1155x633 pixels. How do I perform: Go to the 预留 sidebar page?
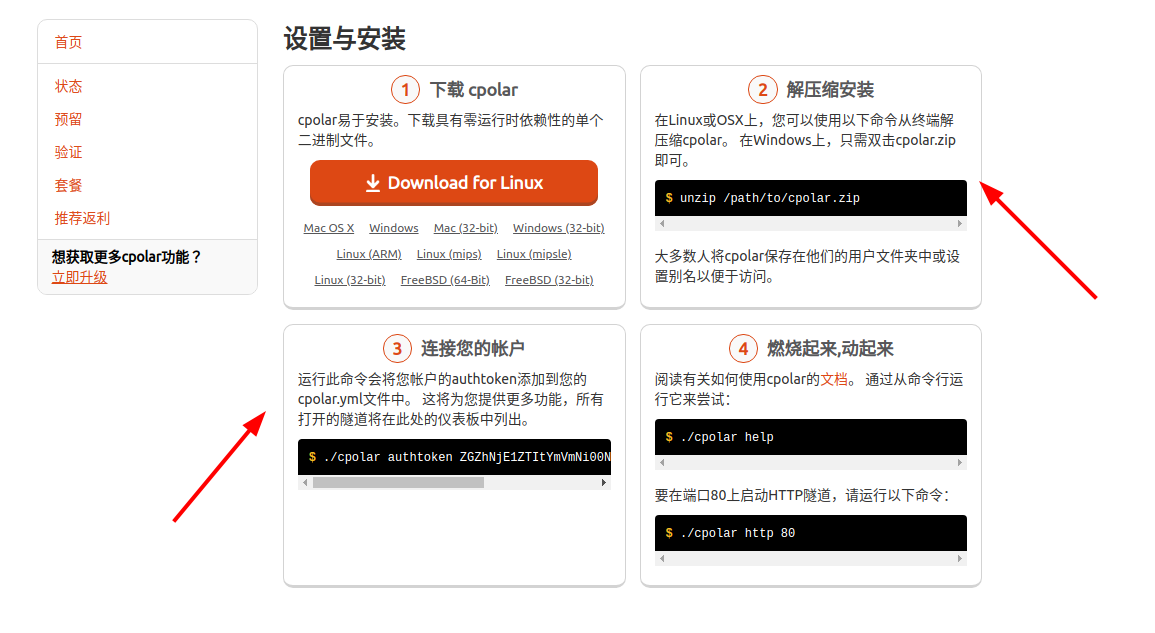[69, 119]
